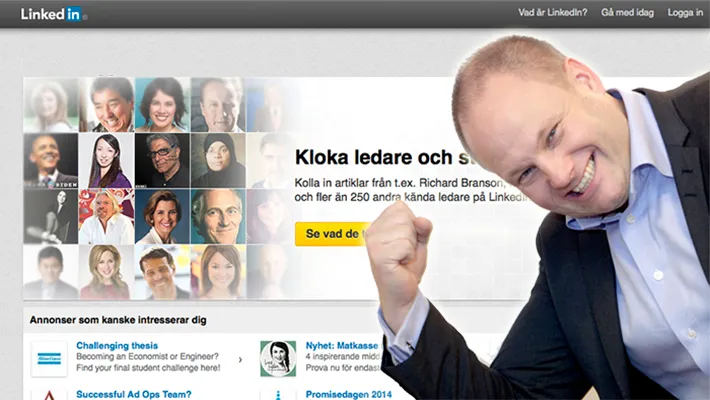Select the man in white shirt on red background thumbnail
The height and width of the screenshot is (400, 710).
pos(106,217)
